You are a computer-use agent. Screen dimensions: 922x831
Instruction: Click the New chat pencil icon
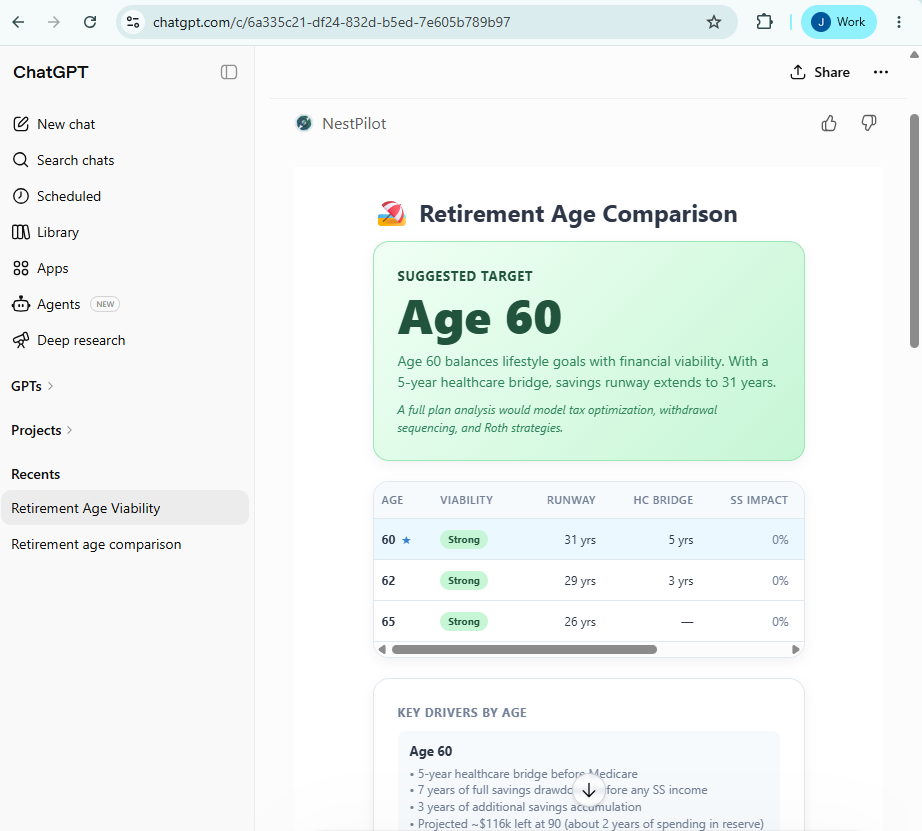tap(21, 124)
